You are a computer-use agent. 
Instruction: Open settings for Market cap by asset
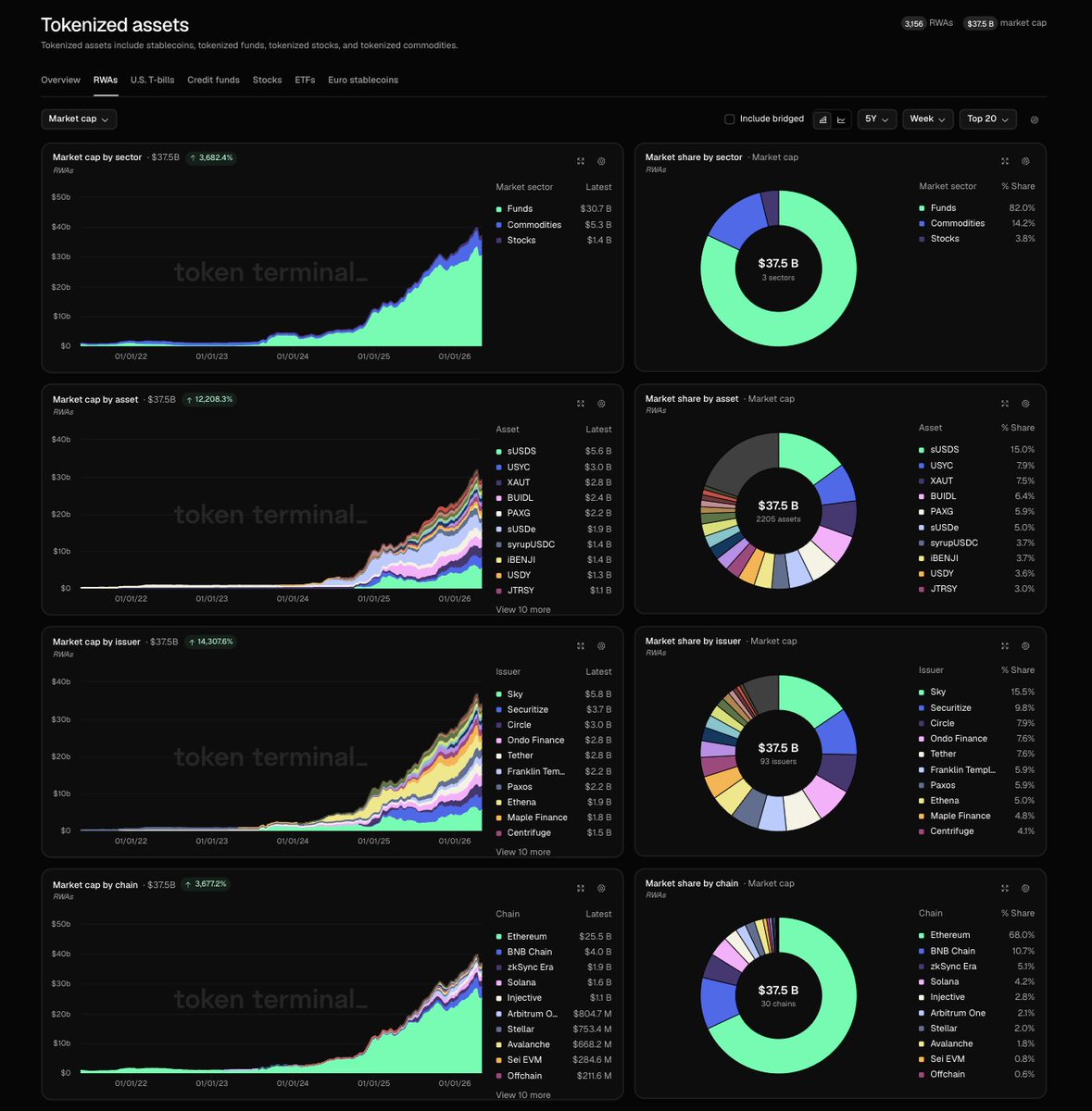tap(601, 404)
